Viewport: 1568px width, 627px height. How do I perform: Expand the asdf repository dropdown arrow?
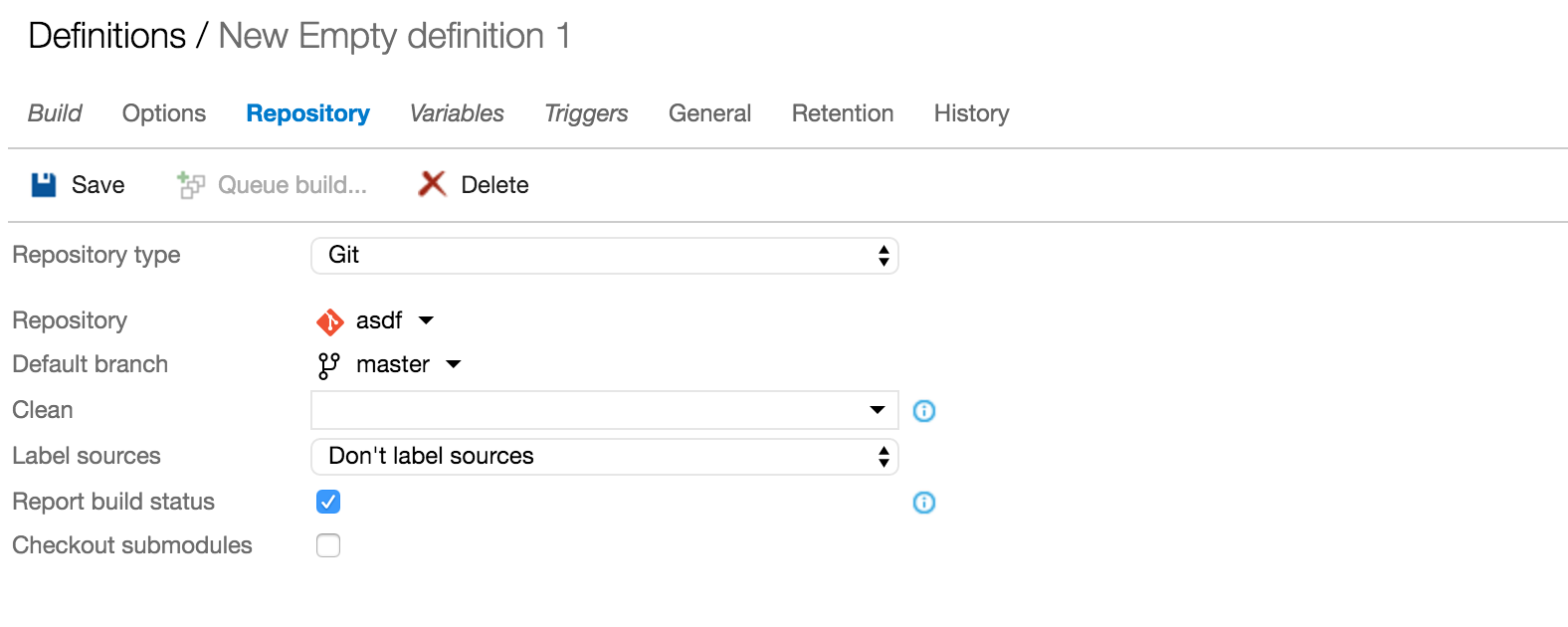427,320
